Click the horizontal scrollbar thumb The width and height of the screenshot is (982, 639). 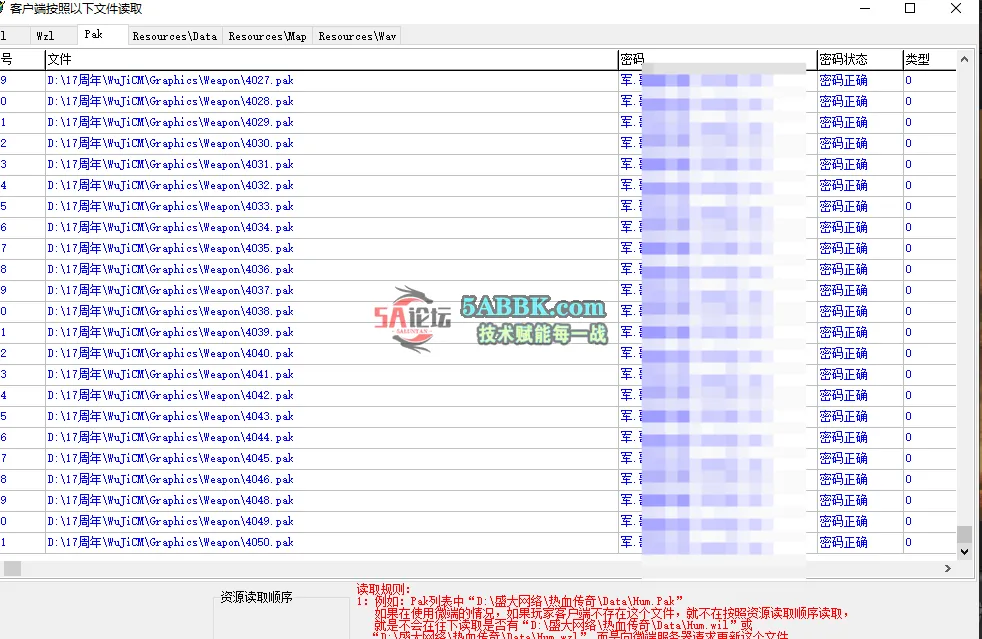pyautogui.click(x=13, y=568)
